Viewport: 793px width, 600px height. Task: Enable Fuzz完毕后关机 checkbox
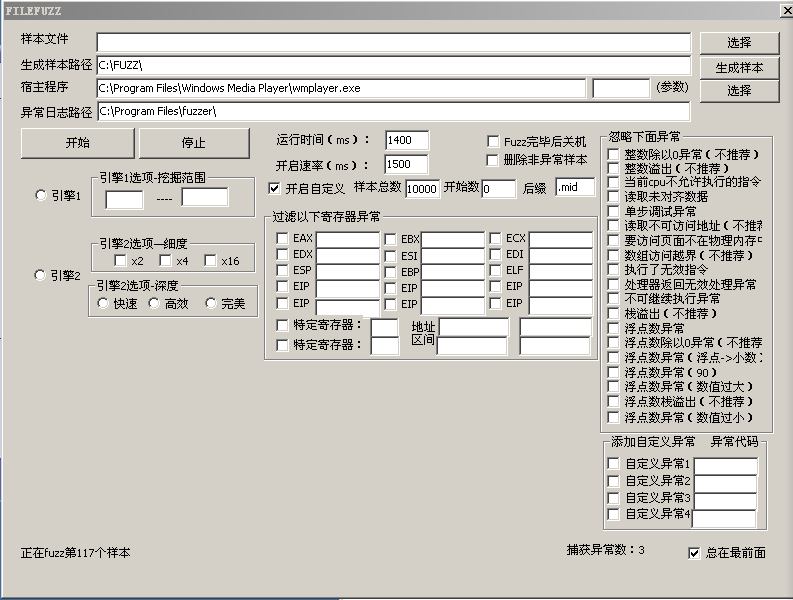(x=493, y=142)
